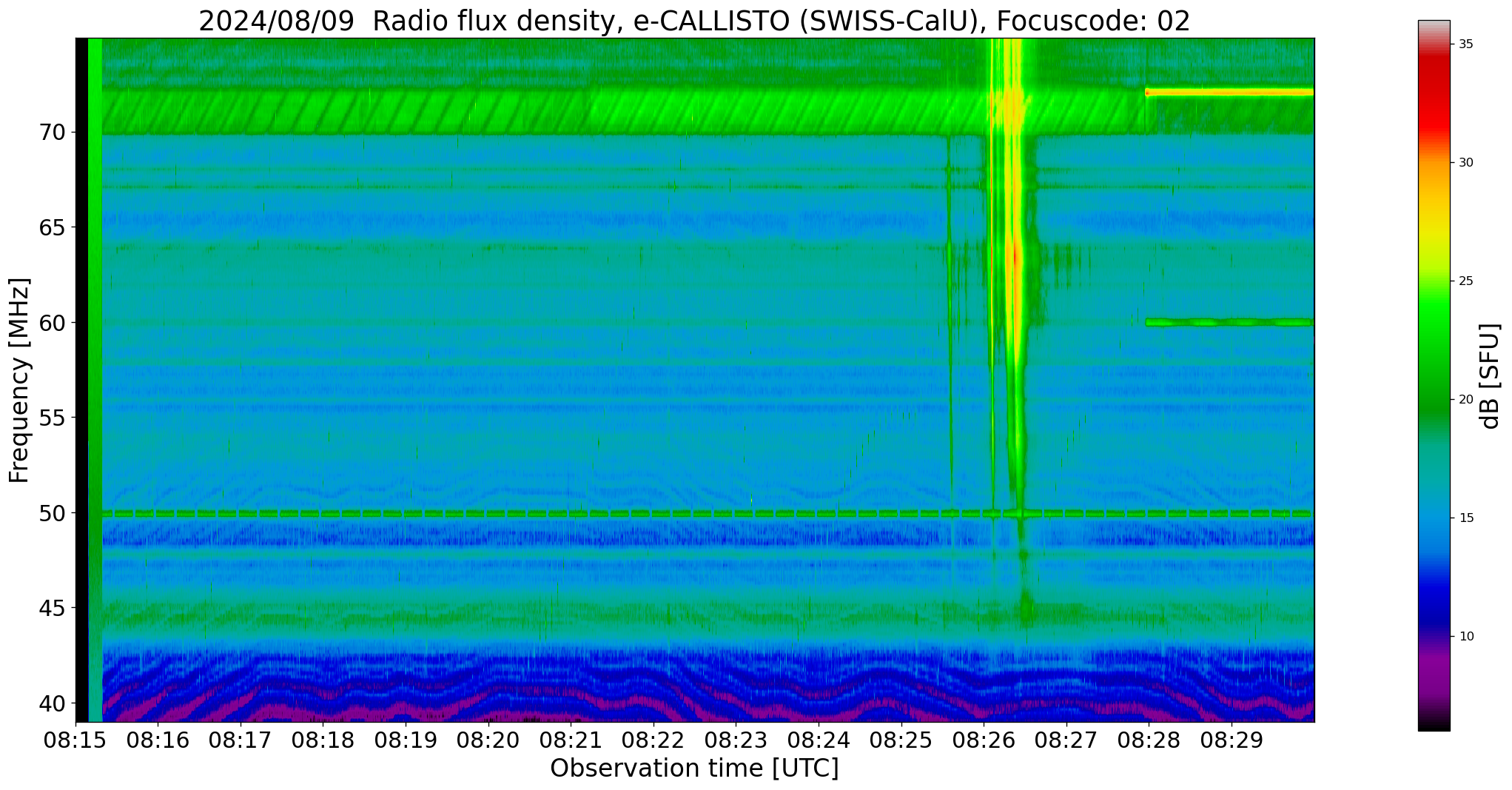
Task: Click the 08:25 time tick label
Action: tap(901, 740)
